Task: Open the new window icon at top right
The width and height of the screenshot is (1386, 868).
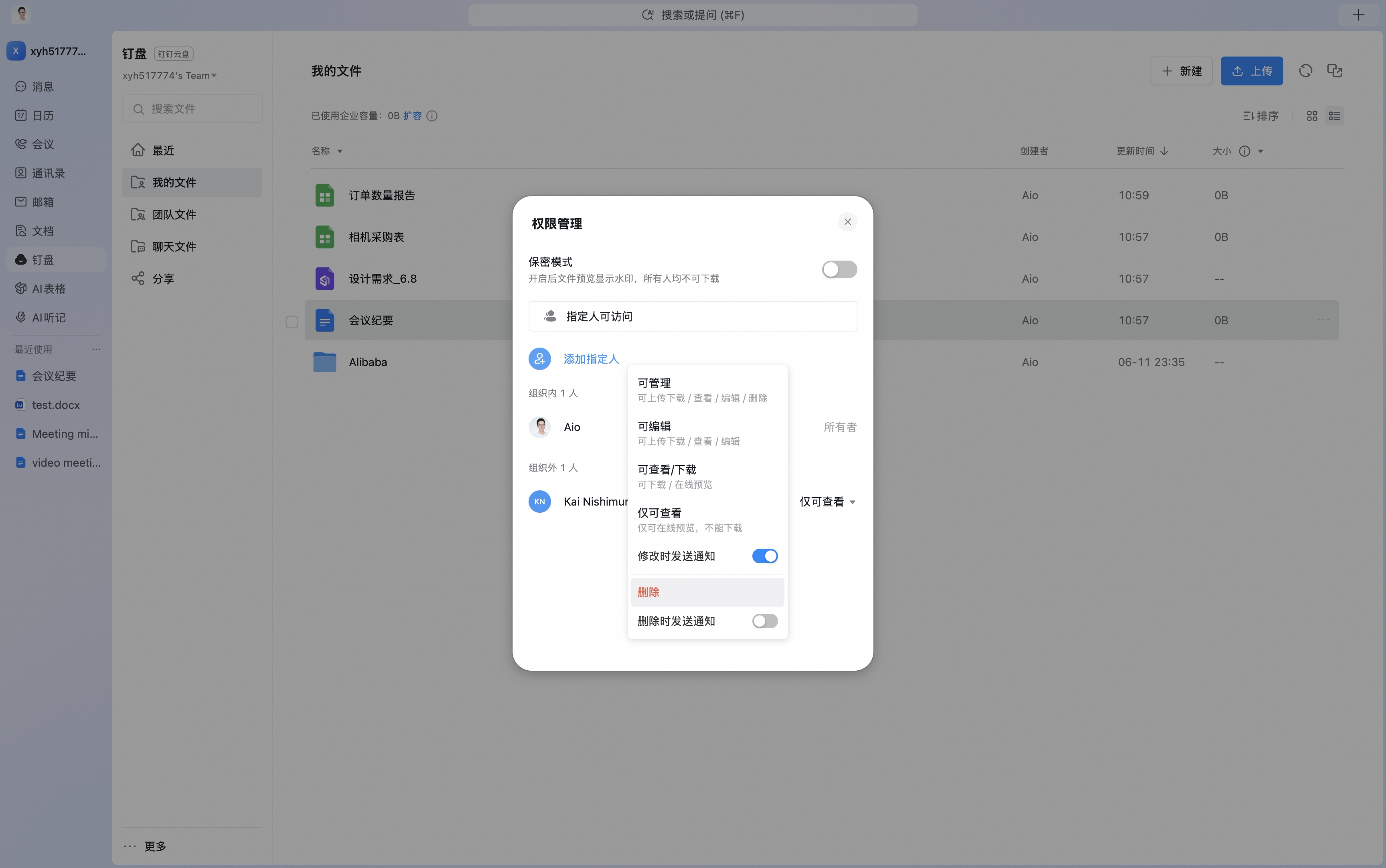Action: 1335,71
